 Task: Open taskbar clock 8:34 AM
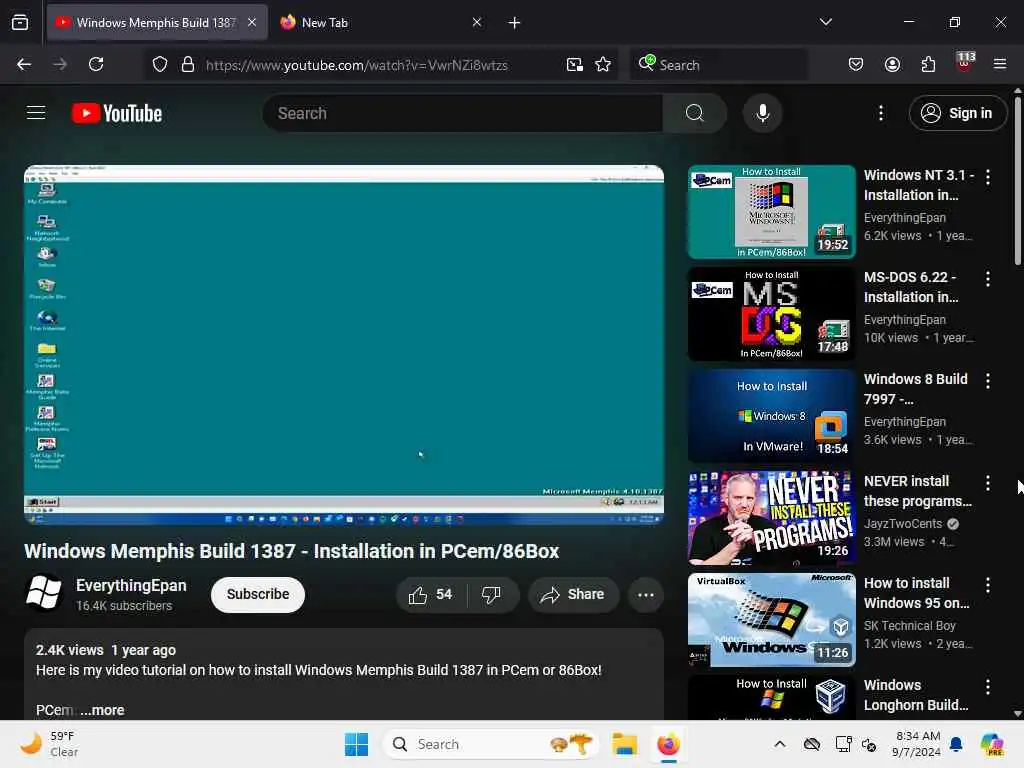[917, 744]
